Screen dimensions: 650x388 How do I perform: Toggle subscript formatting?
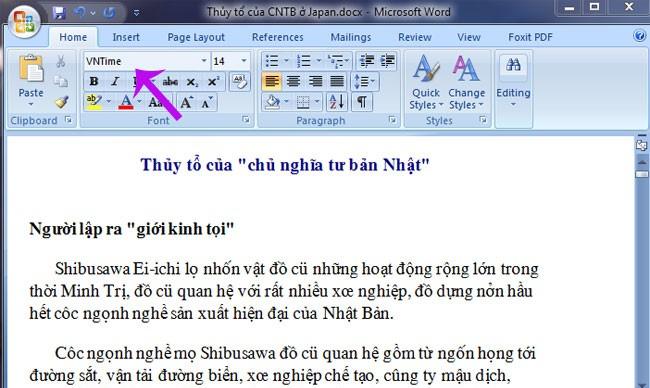pos(192,81)
